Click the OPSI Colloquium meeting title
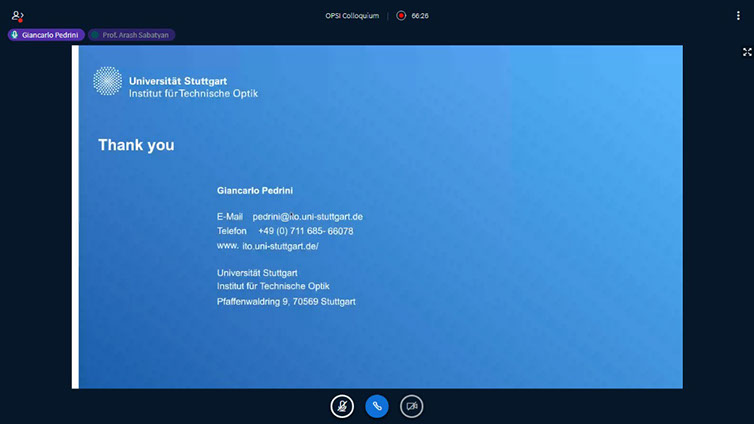This screenshot has height=424, width=754. click(352, 16)
